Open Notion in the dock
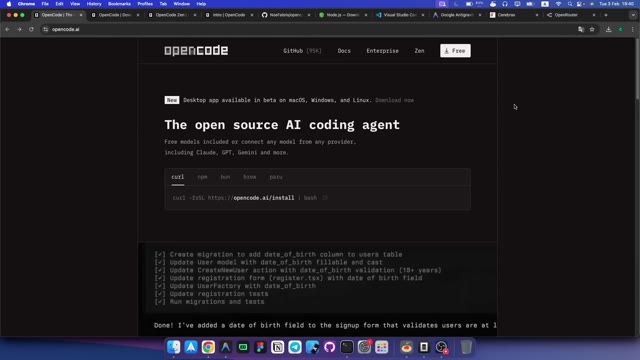The image size is (640, 360). 278,347
